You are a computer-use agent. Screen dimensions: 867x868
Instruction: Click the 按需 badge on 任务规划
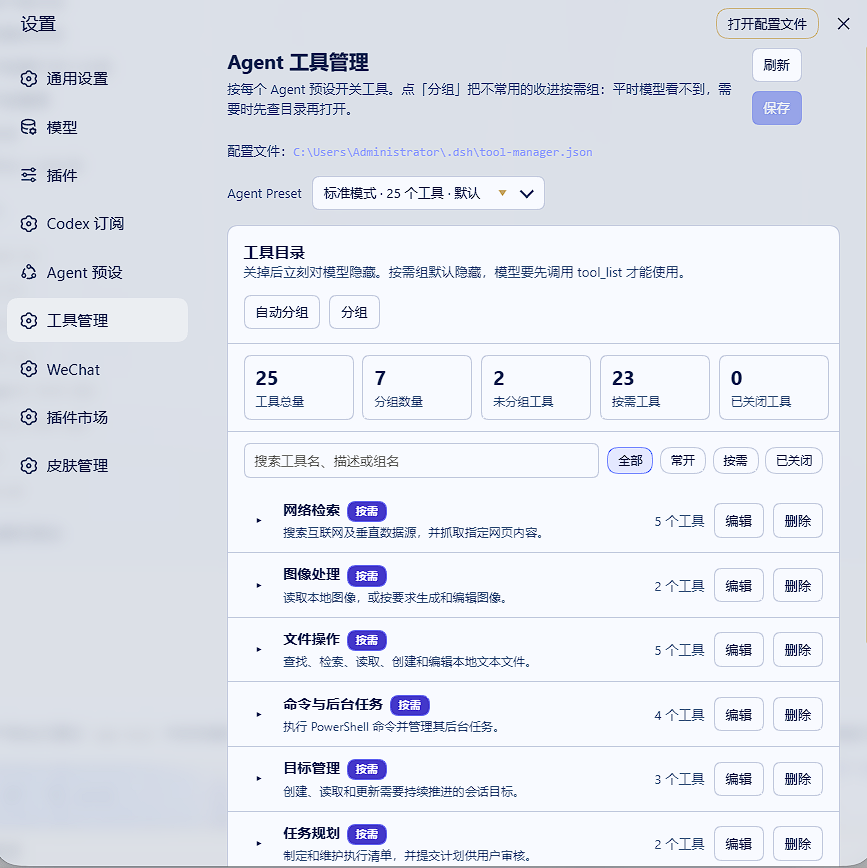point(367,834)
